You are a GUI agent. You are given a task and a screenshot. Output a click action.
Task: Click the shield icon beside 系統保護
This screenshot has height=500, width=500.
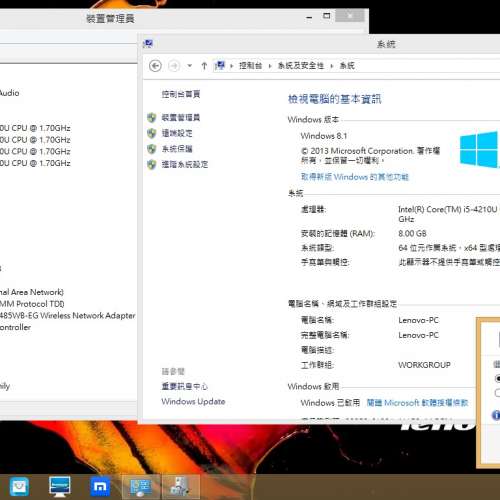(152, 149)
